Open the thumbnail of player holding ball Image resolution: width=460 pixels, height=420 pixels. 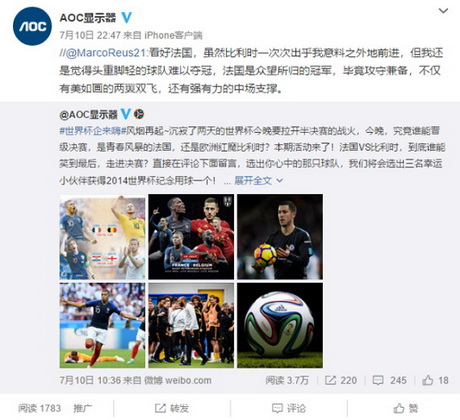[280, 237]
